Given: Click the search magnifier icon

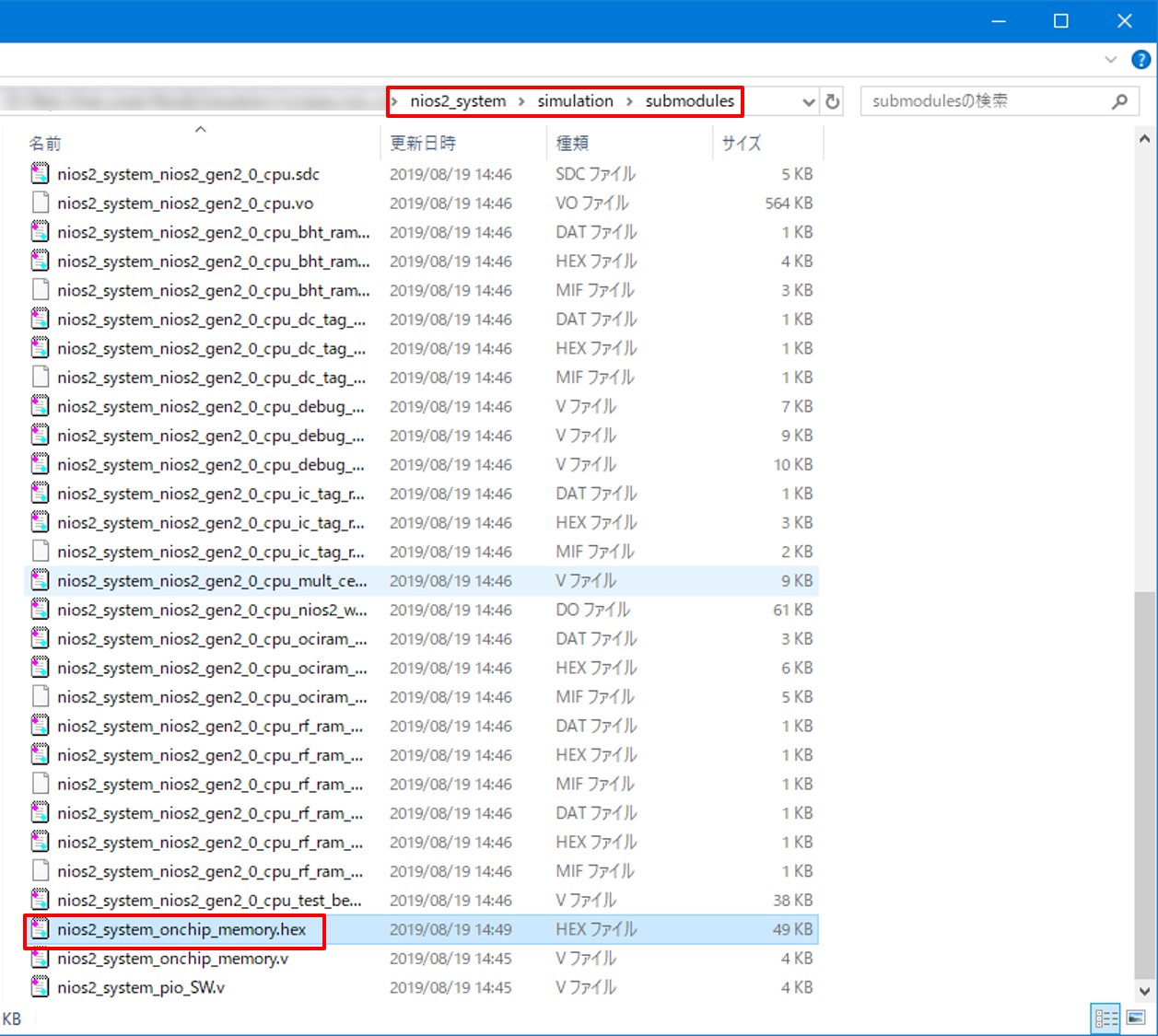Looking at the screenshot, I should pos(1119,101).
